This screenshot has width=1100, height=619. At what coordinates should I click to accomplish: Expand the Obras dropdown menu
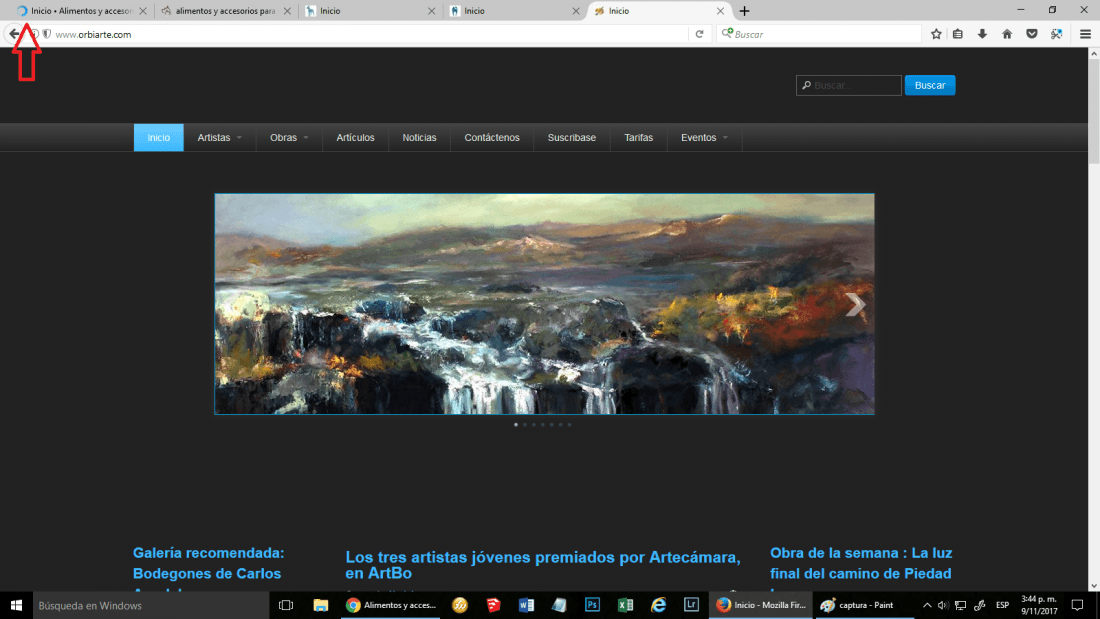(x=289, y=138)
